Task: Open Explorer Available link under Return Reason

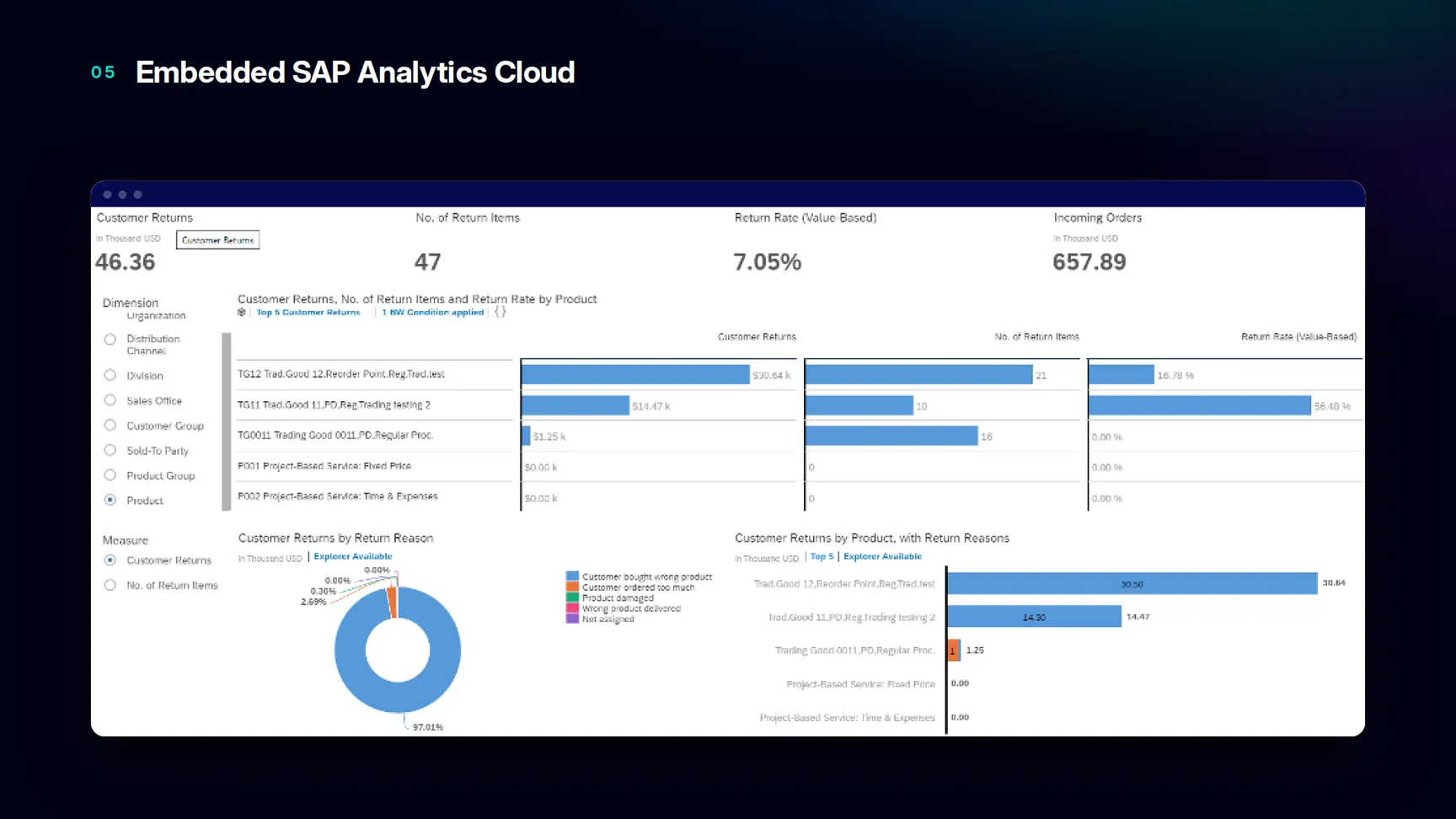Action: tap(352, 556)
